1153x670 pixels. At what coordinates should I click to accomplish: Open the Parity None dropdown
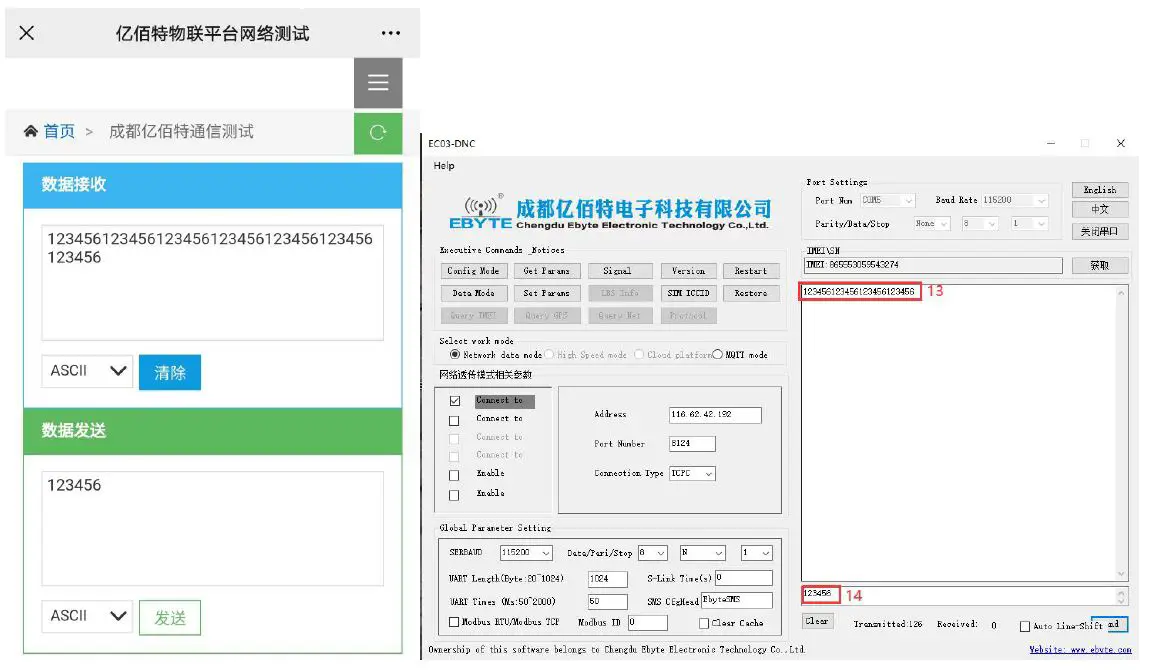pos(932,224)
